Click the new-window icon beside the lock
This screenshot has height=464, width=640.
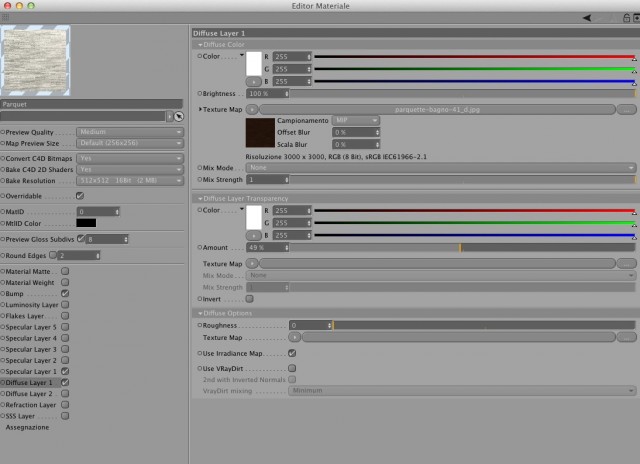(x=636, y=18)
